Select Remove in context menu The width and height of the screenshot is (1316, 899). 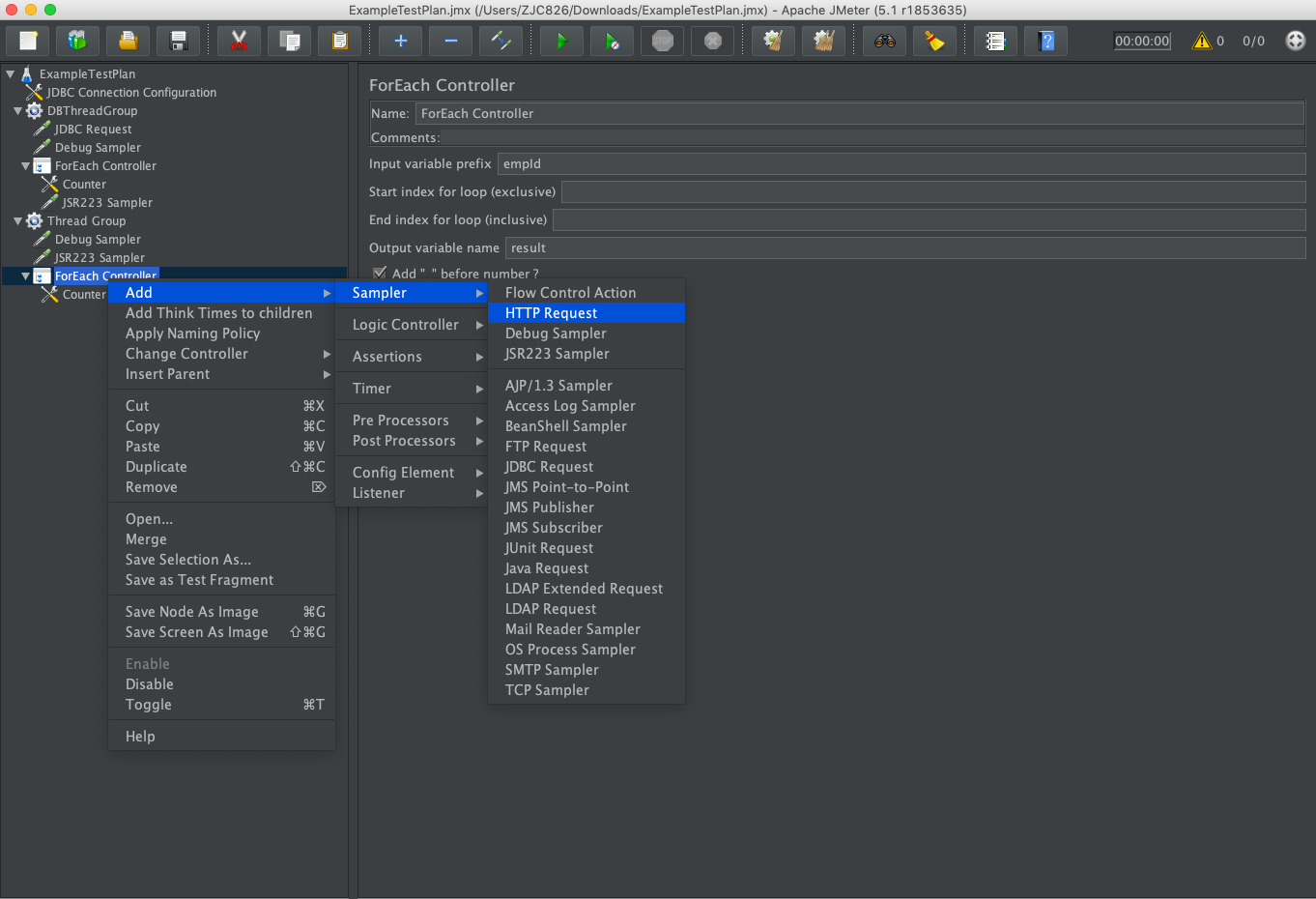pyautogui.click(x=221, y=487)
